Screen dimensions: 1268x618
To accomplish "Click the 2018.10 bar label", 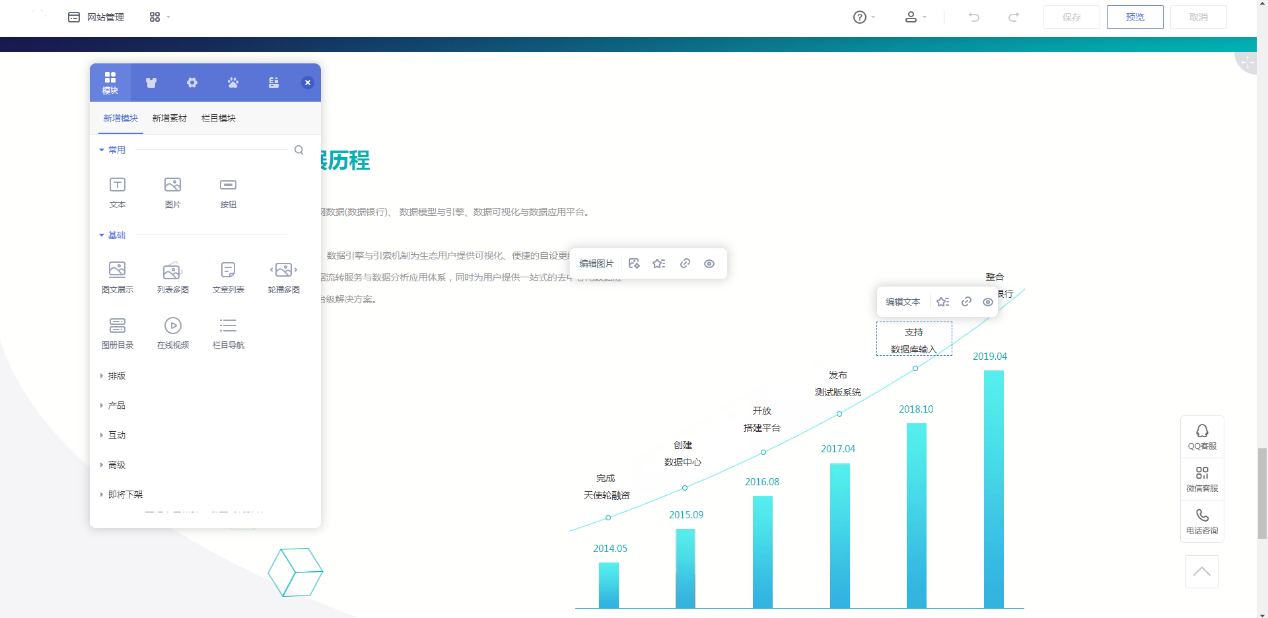I will (916, 409).
